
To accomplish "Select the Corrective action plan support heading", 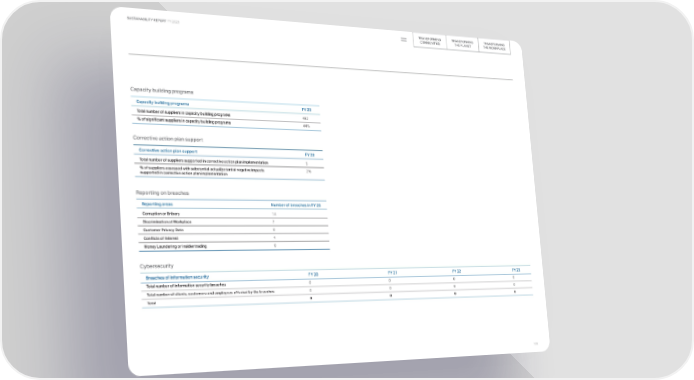I will click(x=168, y=139).
